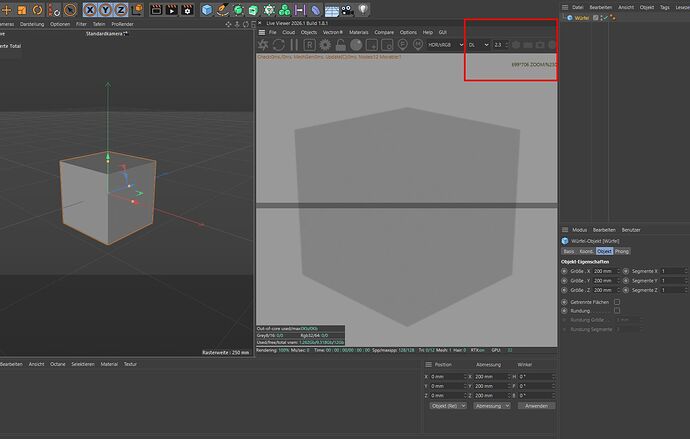This screenshot has width=690, height=439.
Task: Open the Live Viewer Objects menu
Action: 308,33
